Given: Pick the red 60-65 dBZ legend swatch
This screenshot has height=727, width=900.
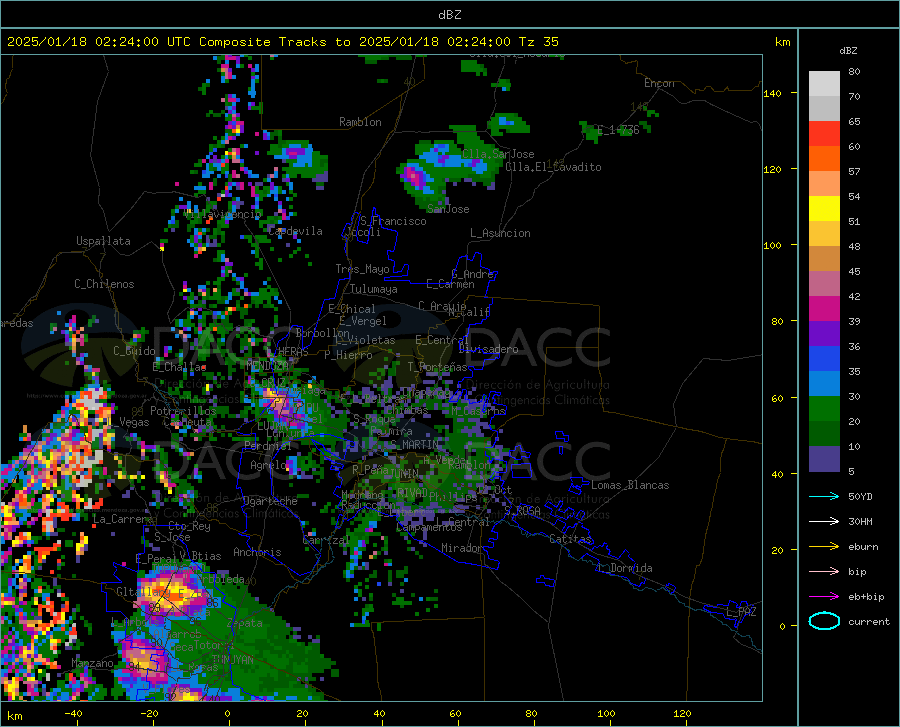Looking at the screenshot, I should coord(824,134).
